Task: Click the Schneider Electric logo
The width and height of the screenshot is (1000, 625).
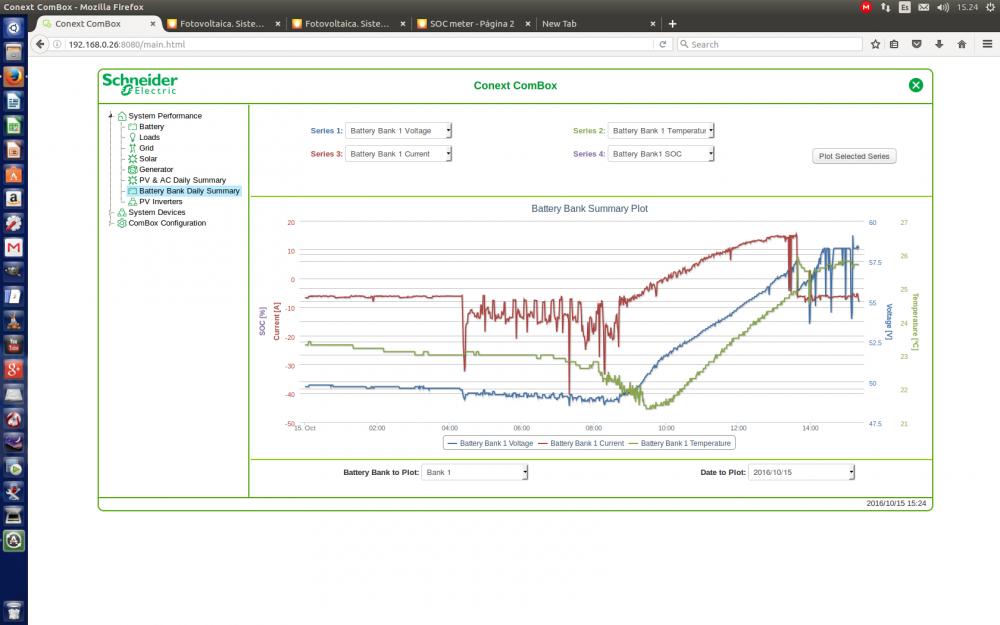Action: coord(140,84)
